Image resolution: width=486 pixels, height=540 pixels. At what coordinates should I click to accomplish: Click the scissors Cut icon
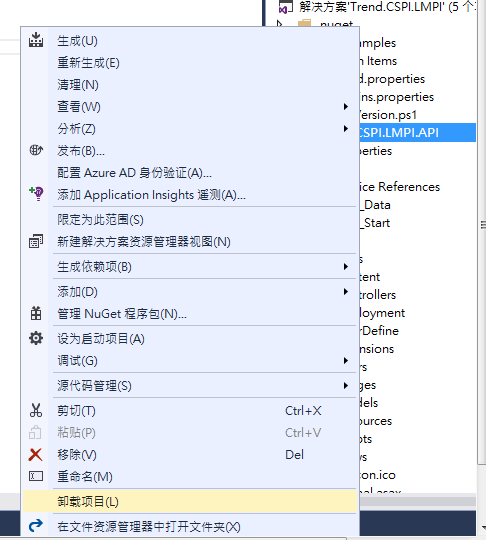click(x=36, y=411)
